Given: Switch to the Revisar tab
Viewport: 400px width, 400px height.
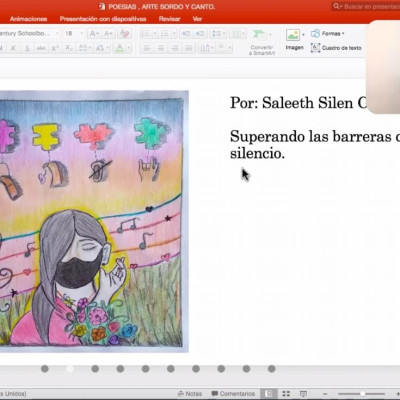Looking at the screenshot, I should (x=169, y=19).
